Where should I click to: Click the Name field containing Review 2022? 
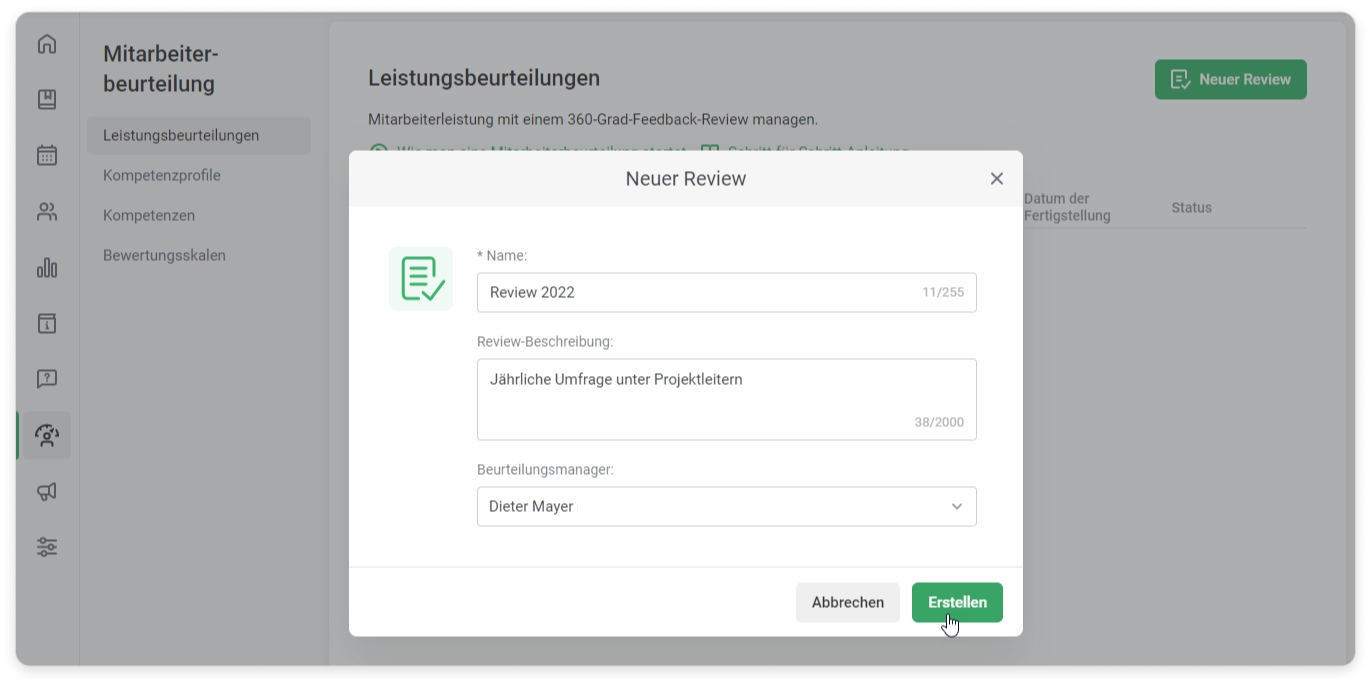(x=700, y=293)
